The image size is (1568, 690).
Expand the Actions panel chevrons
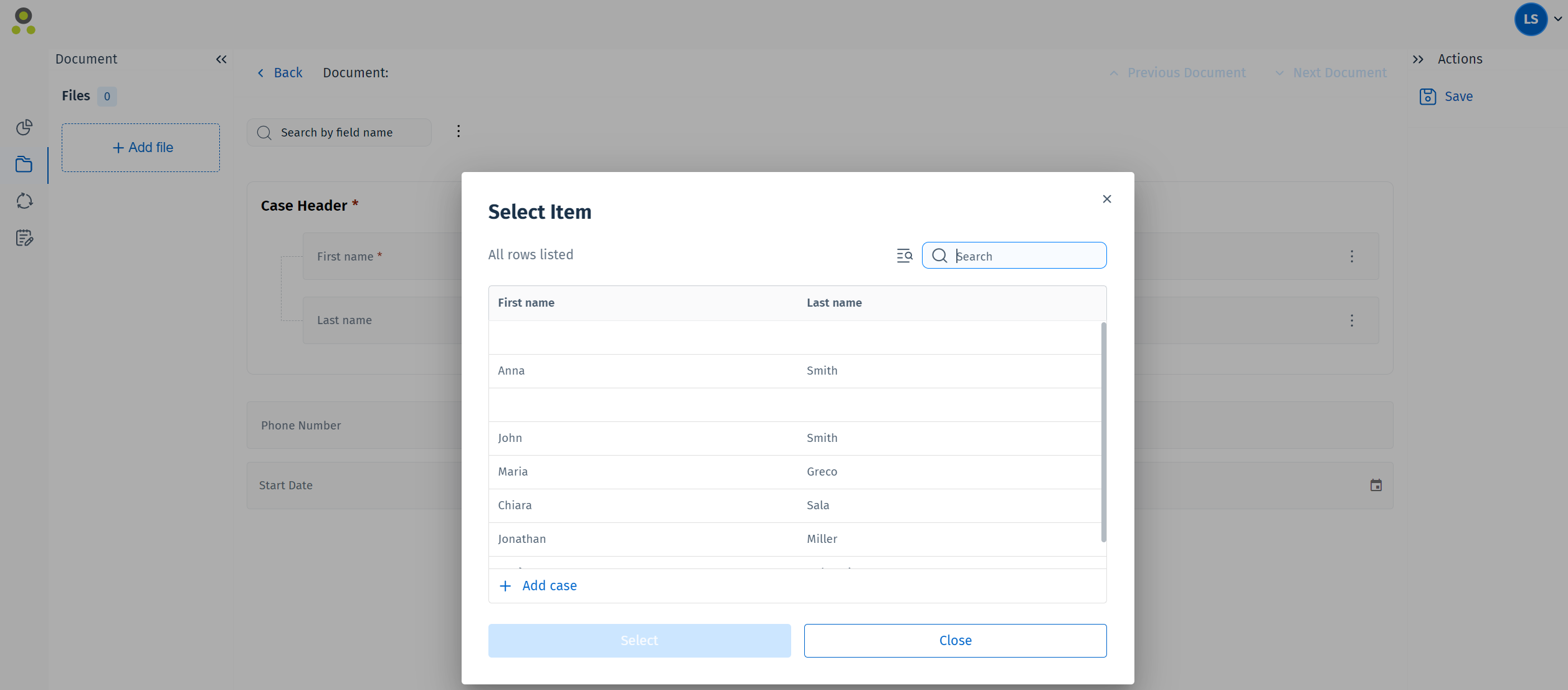pos(1418,59)
